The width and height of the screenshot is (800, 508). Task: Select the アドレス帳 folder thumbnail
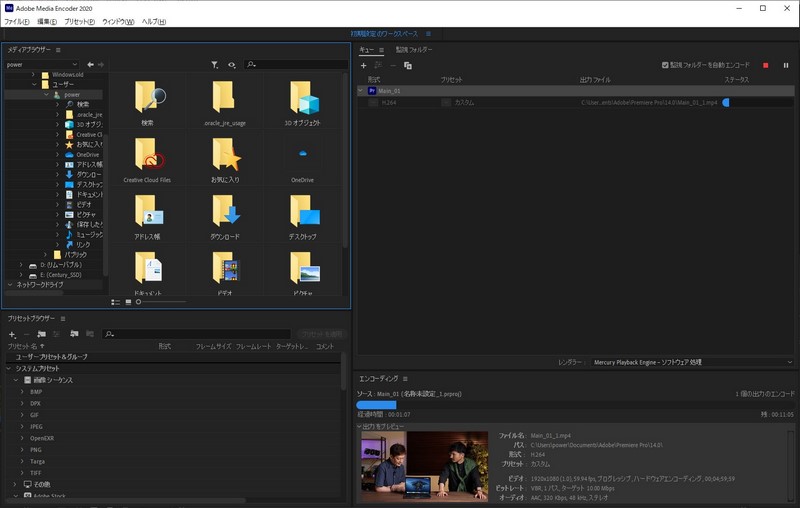[147, 217]
